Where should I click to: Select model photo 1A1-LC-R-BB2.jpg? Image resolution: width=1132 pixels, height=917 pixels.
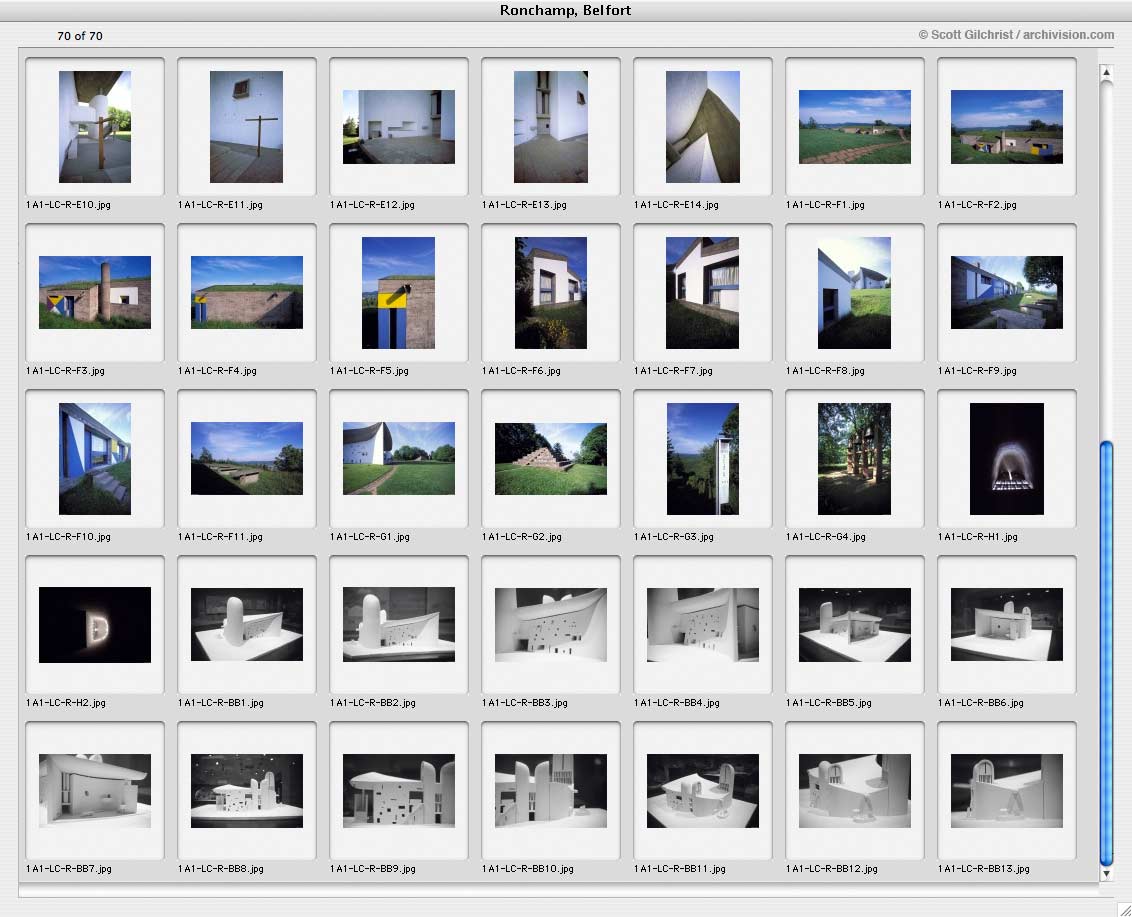coord(399,625)
